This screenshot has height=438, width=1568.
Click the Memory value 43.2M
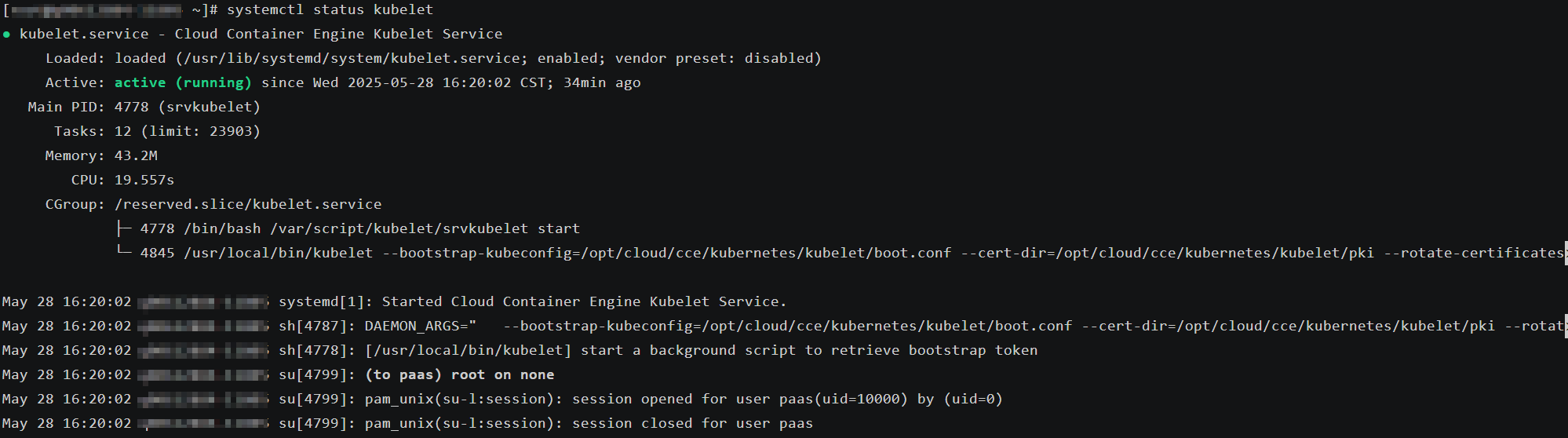coord(136,156)
